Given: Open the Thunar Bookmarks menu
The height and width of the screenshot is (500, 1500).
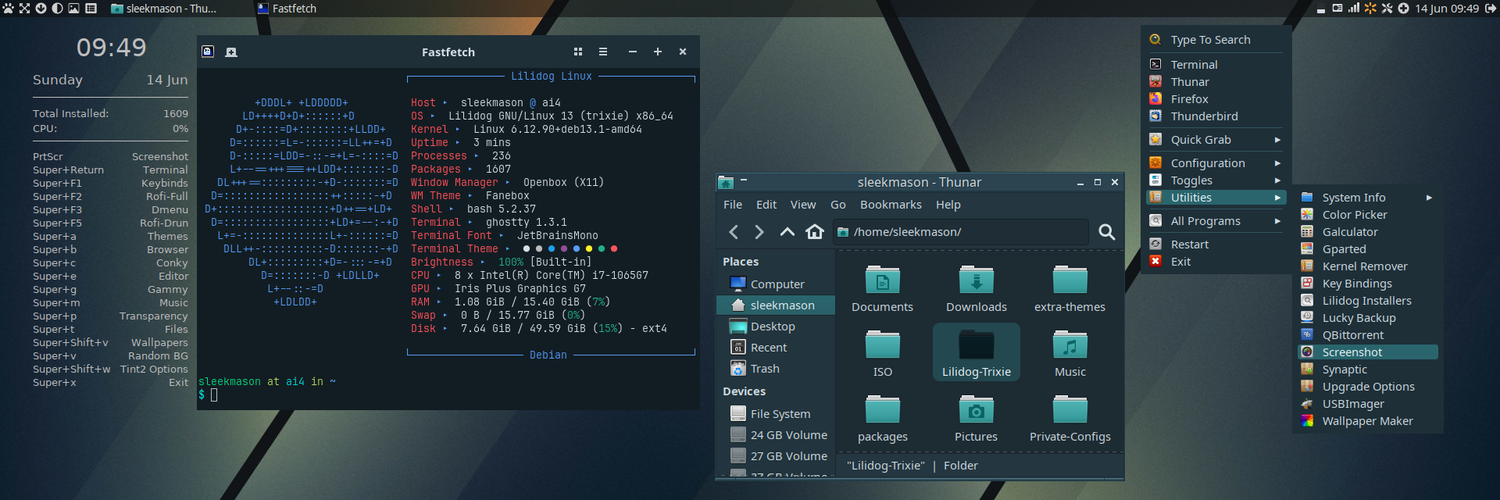Looking at the screenshot, I should coord(890,204).
